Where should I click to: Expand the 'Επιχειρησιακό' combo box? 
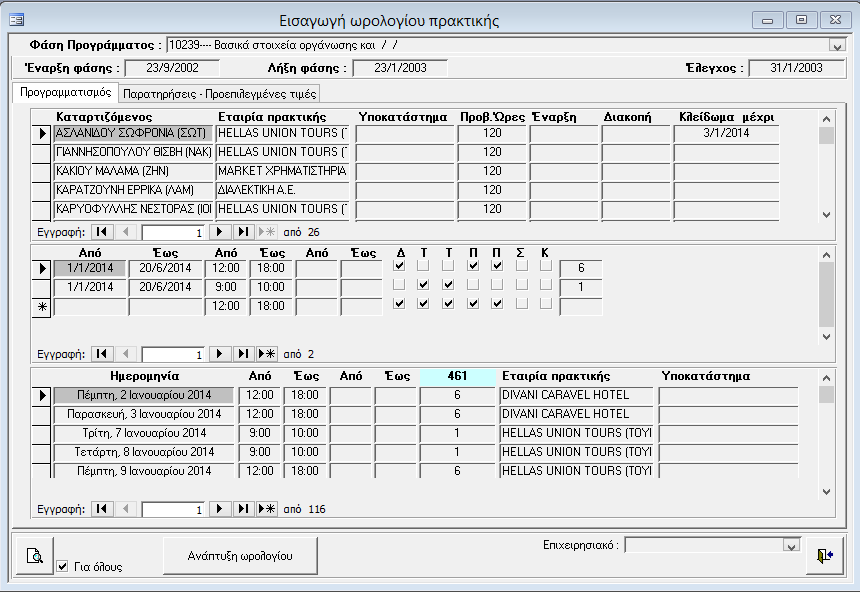pyautogui.click(x=792, y=545)
